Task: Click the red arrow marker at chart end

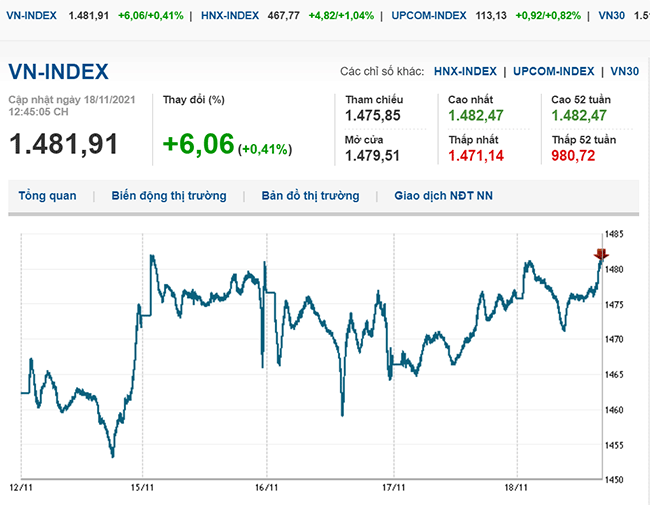Action: point(601,255)
